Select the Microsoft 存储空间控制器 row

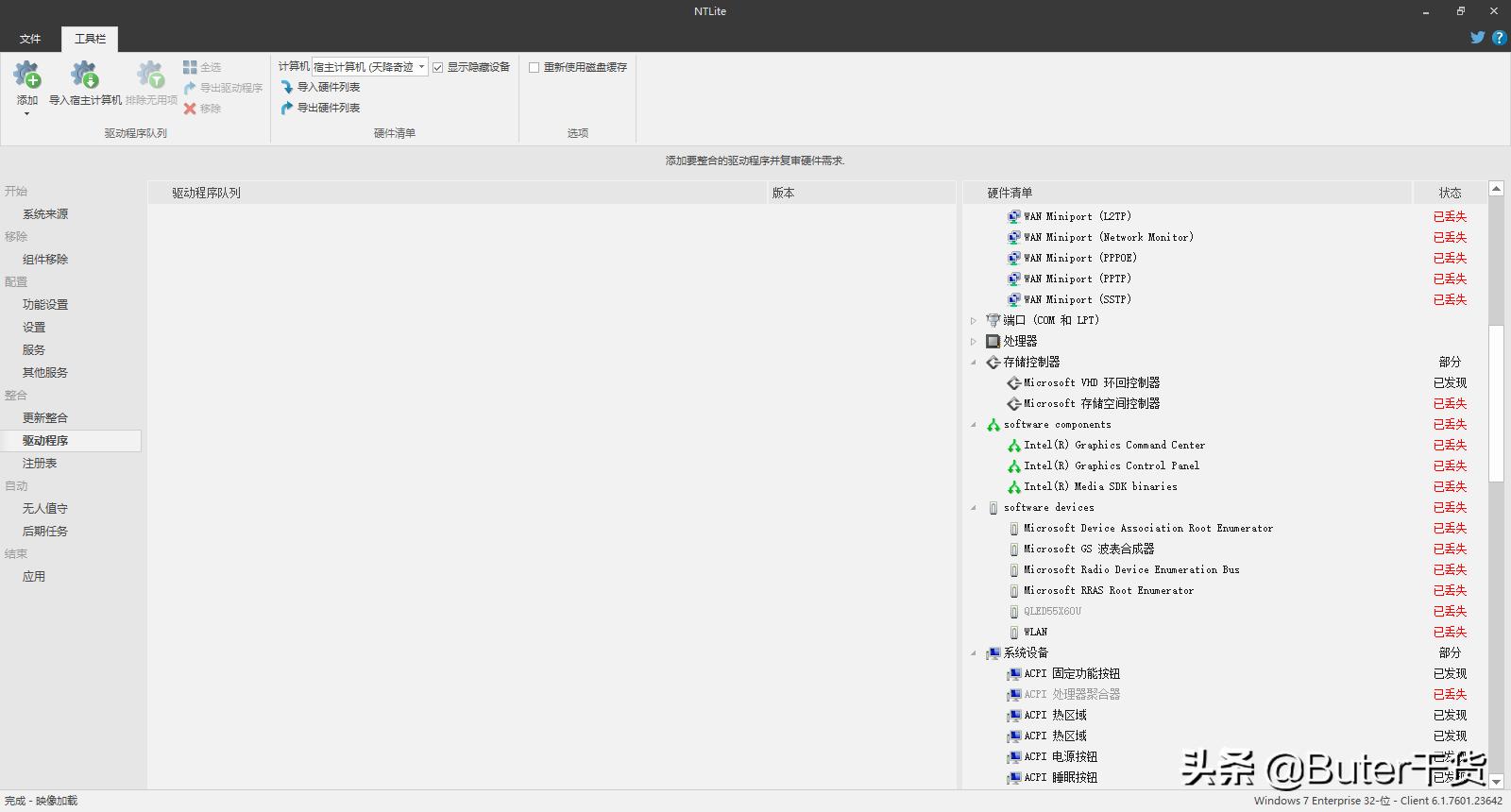click(x=1225, y=403)
